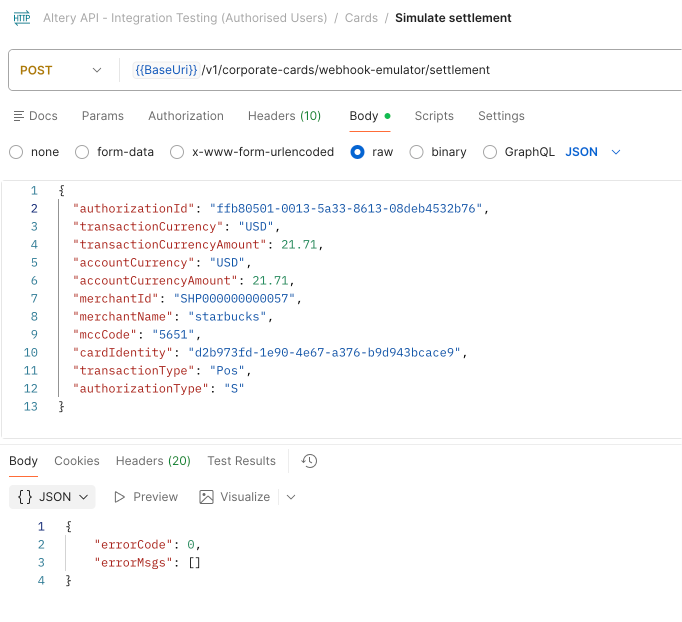Switch to the Authorization tab
Image resolution: width=682 pixels, height=622 pixels.
pyautogui.click(x=186, y=116)
